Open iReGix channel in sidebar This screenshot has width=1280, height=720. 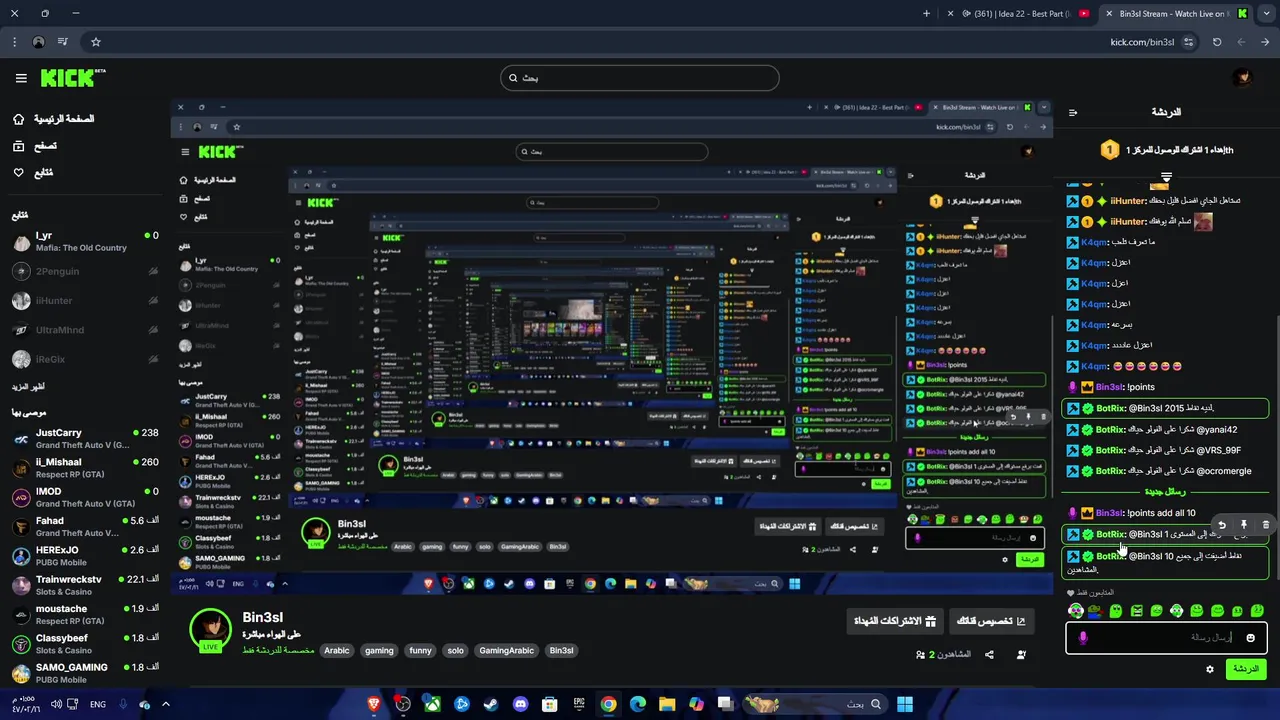(85, 359)
